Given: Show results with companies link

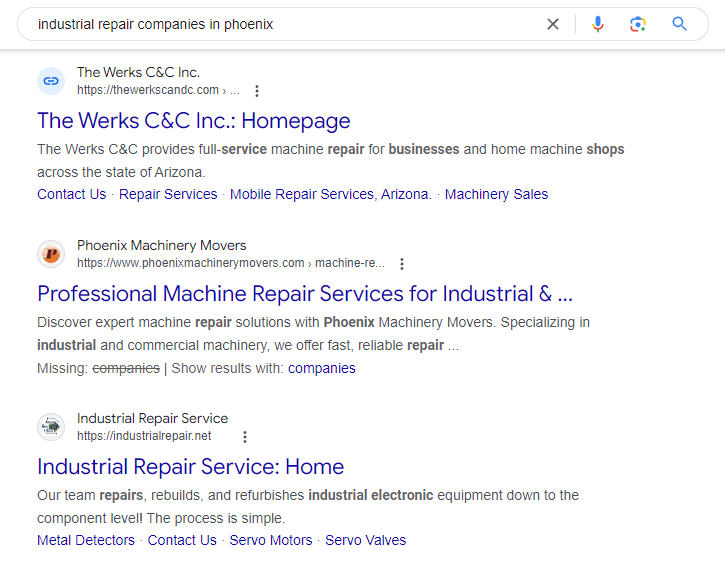Looking at the screenshot, I should pos(321,368).
